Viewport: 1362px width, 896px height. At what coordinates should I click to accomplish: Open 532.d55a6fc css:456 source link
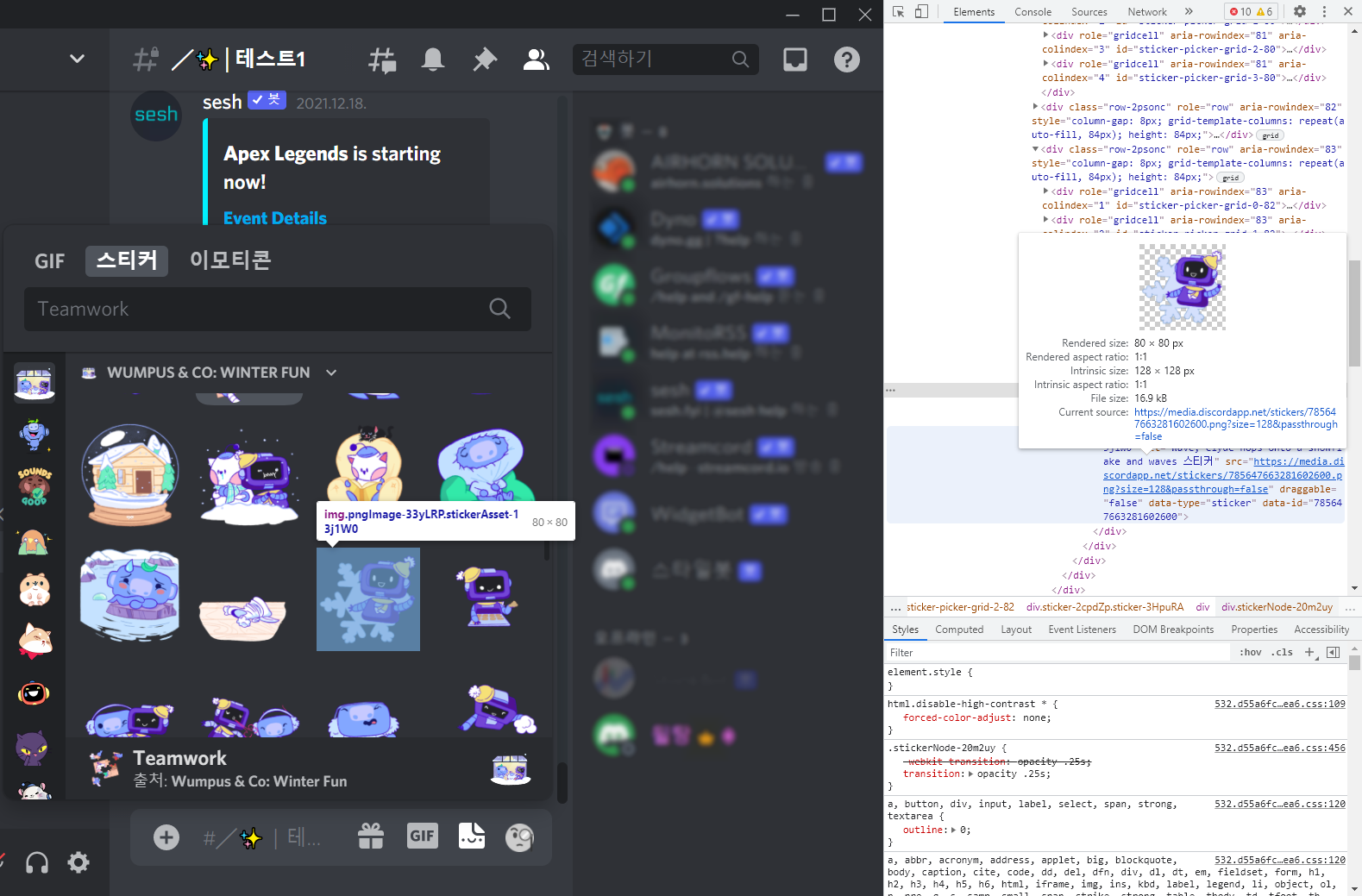coord(1280,748)
